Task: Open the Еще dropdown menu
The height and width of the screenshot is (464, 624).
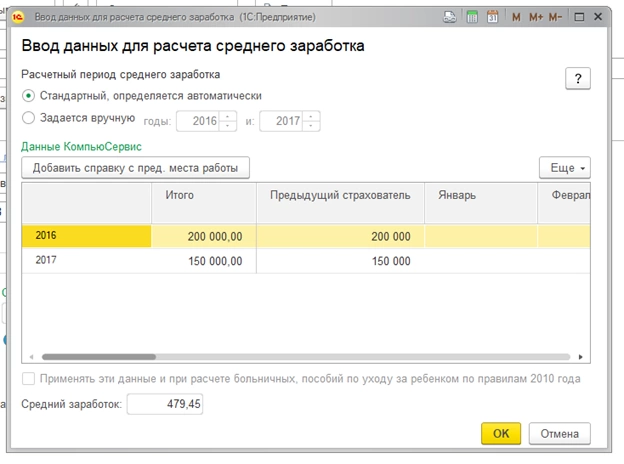Action: coord(565,168)
